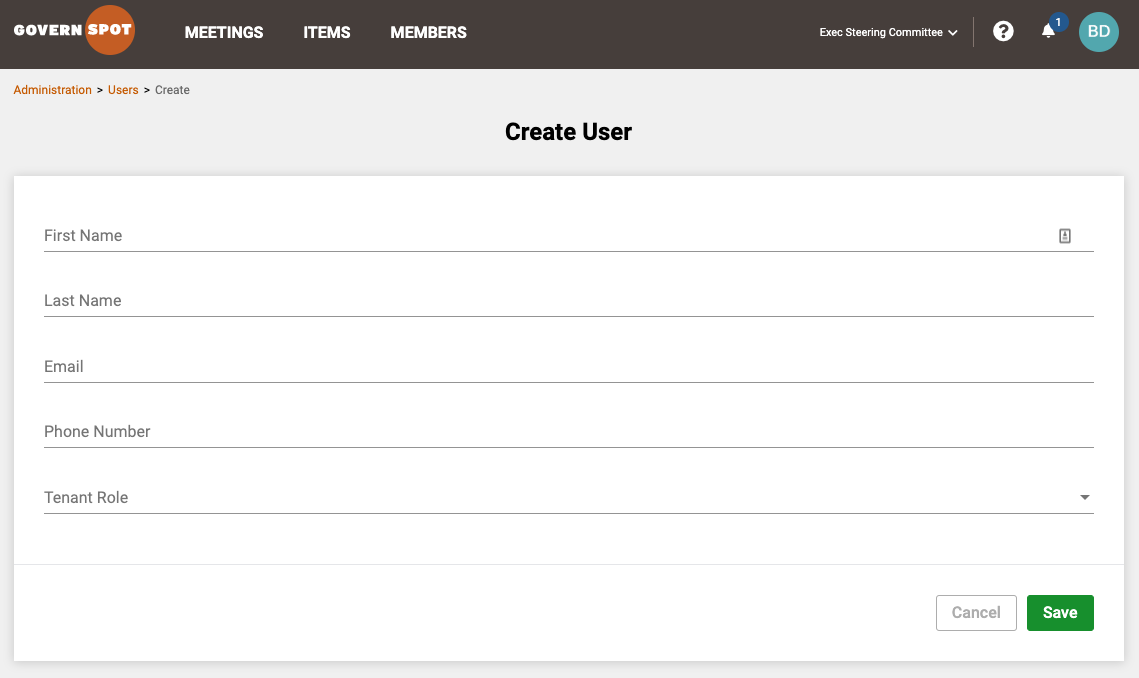Image resolution: width=1139 pixels, height=678 pixels.
Task: Open the BD user avatar menu
Action: pos(1098,32)
